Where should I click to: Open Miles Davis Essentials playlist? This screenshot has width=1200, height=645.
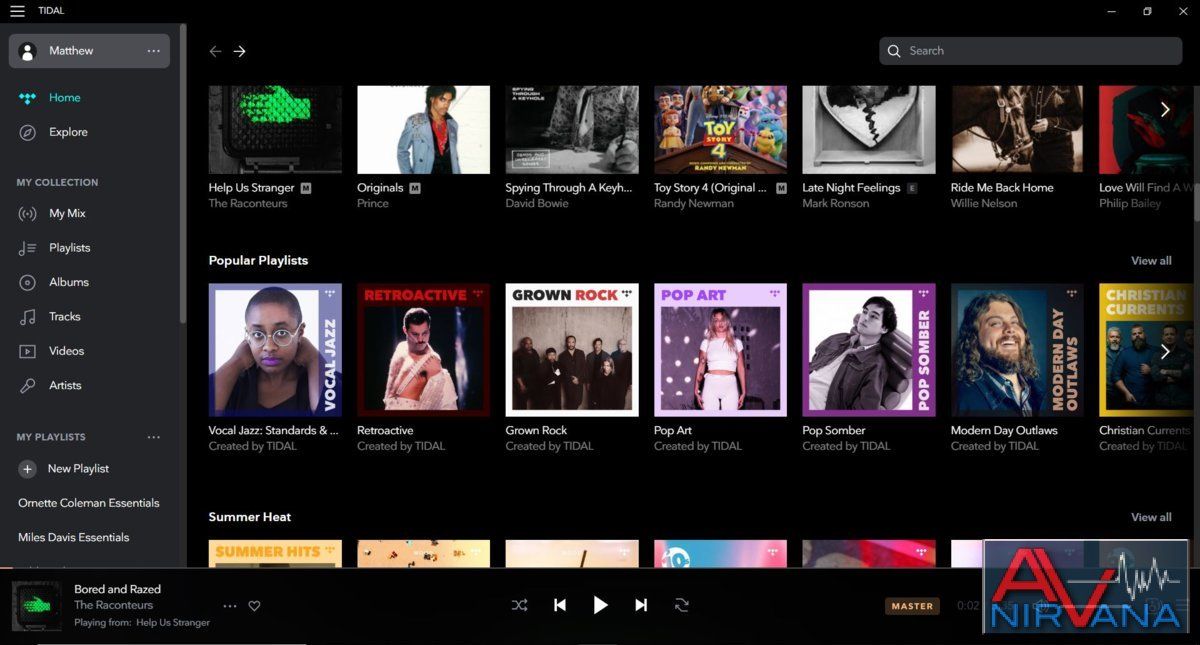point(74,537)
